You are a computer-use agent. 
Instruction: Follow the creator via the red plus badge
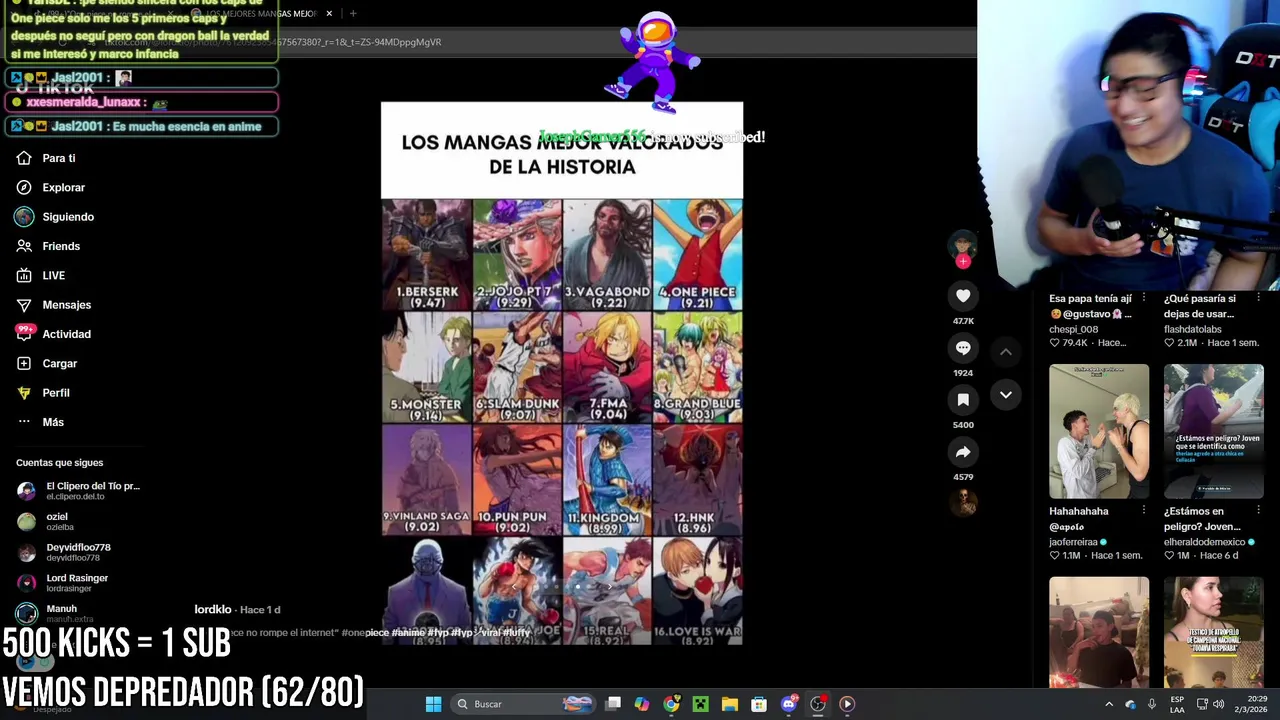[x=963, y=262]
